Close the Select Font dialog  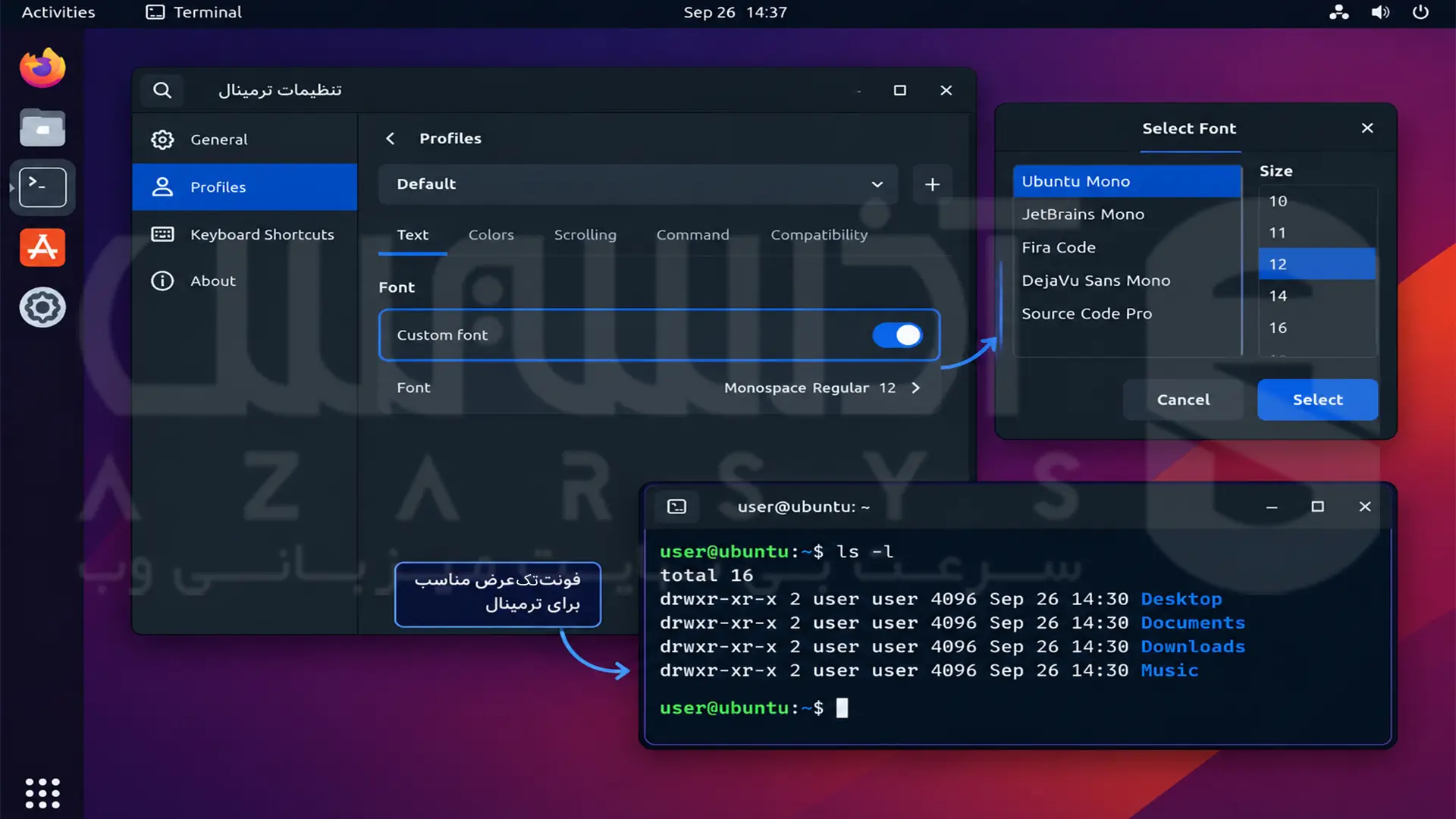pos(1367,128)
